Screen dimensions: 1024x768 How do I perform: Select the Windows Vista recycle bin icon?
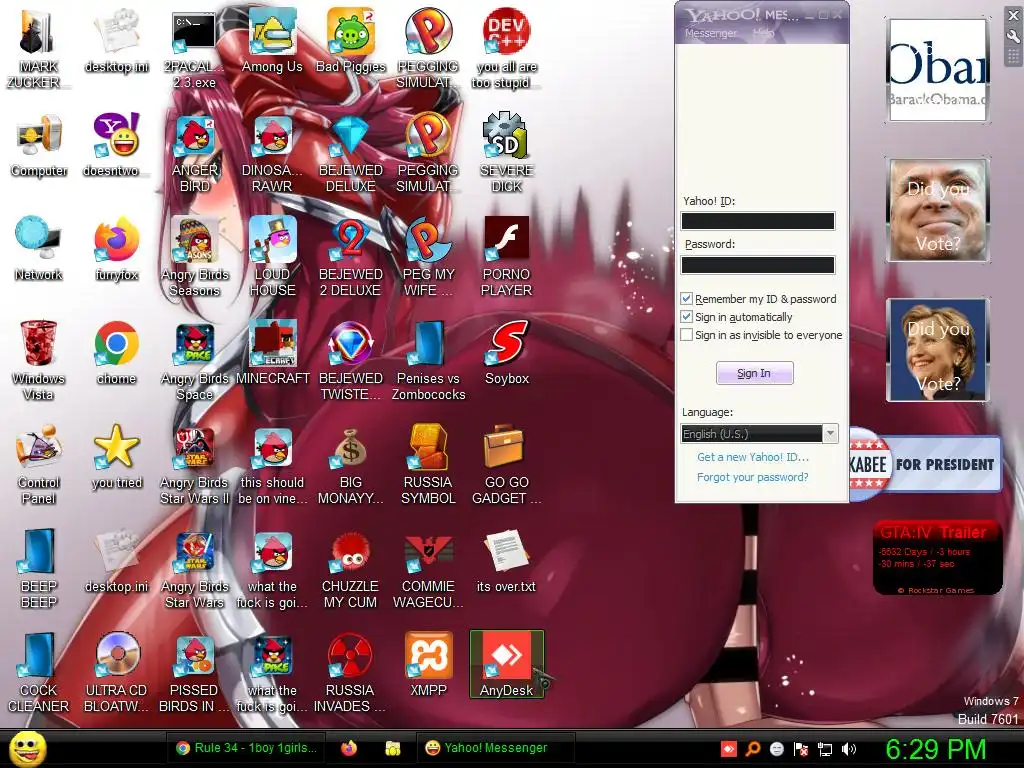[39, 360]
